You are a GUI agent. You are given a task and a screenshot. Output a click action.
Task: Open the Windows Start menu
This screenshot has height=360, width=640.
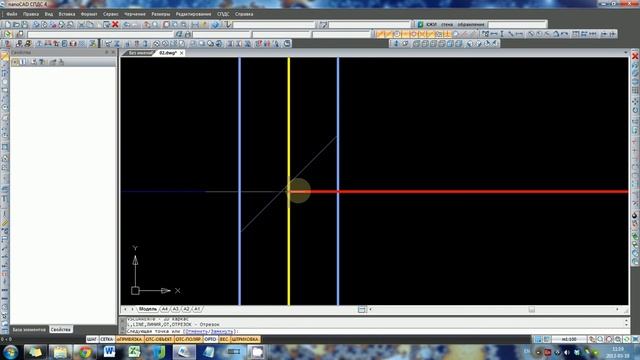(x=10, y=352)
